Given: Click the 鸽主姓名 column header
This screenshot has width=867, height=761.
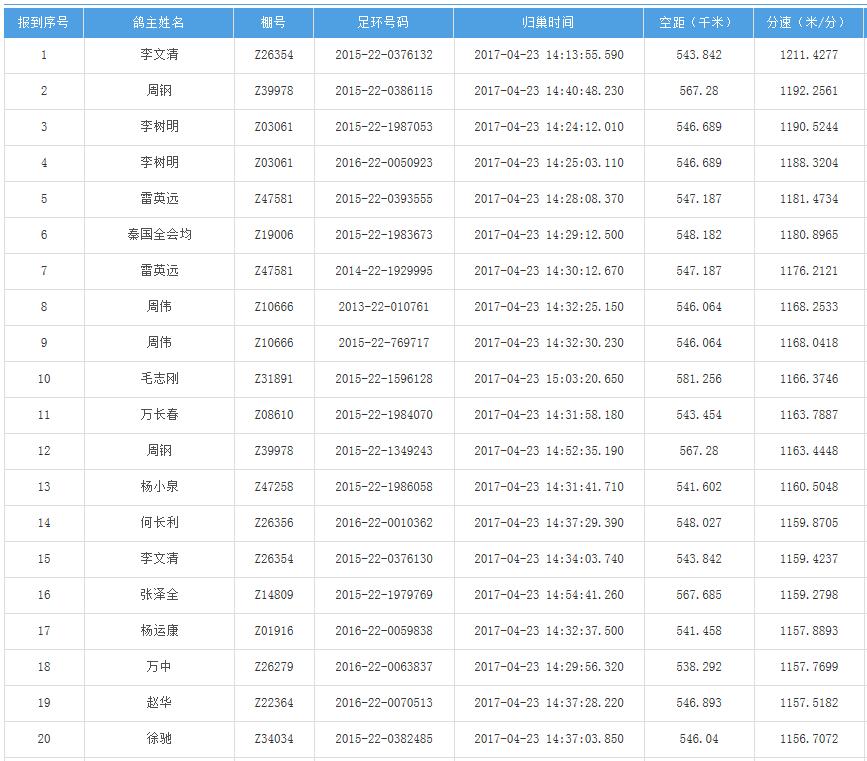Looking at the screenshot, I should tap(158, 22).
